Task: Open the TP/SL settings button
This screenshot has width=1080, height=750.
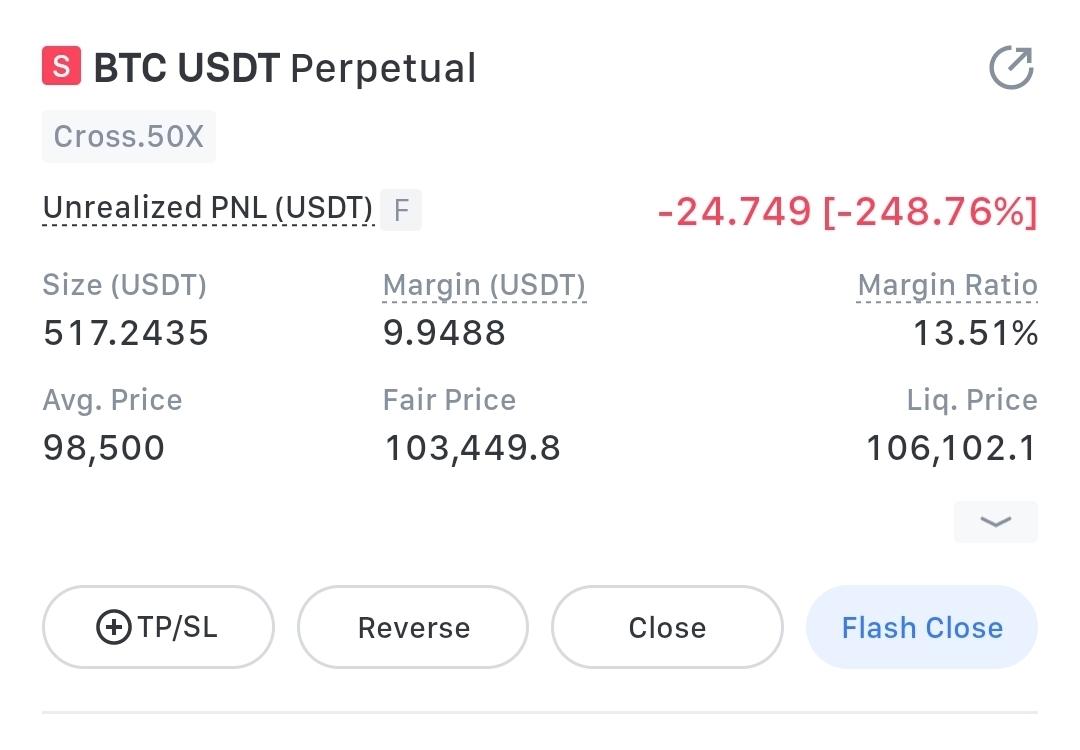Action: [x=158, y=627]
